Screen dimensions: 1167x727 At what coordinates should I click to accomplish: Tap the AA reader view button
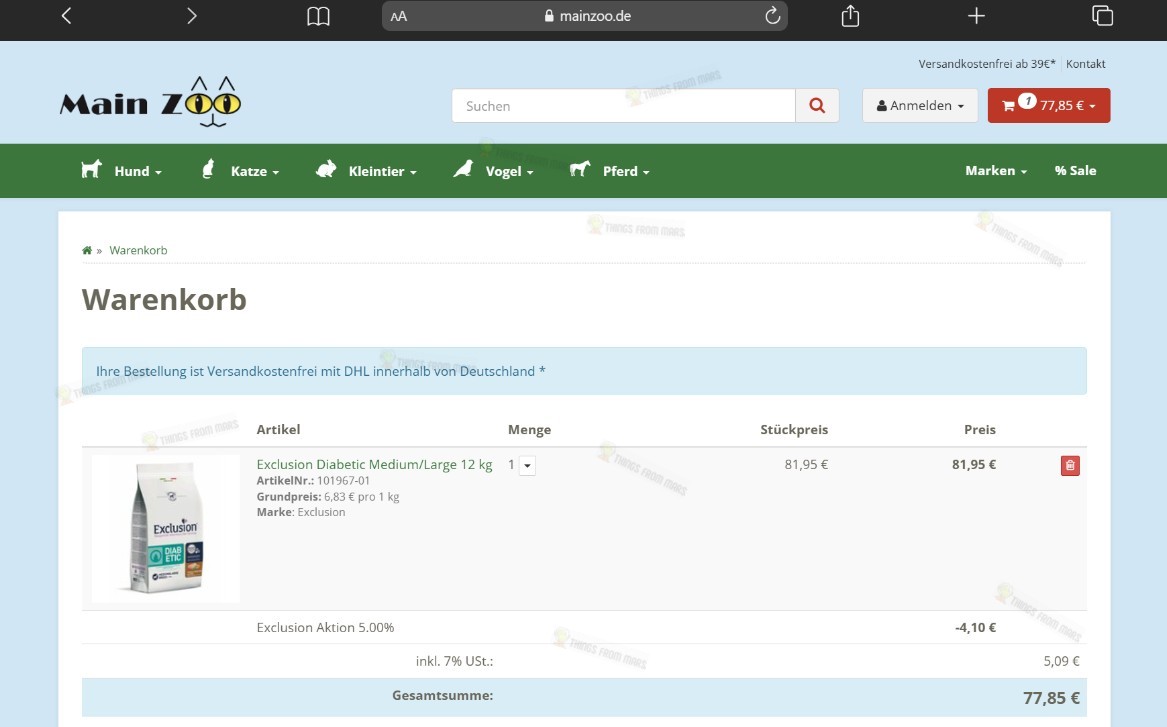point(399,16)
